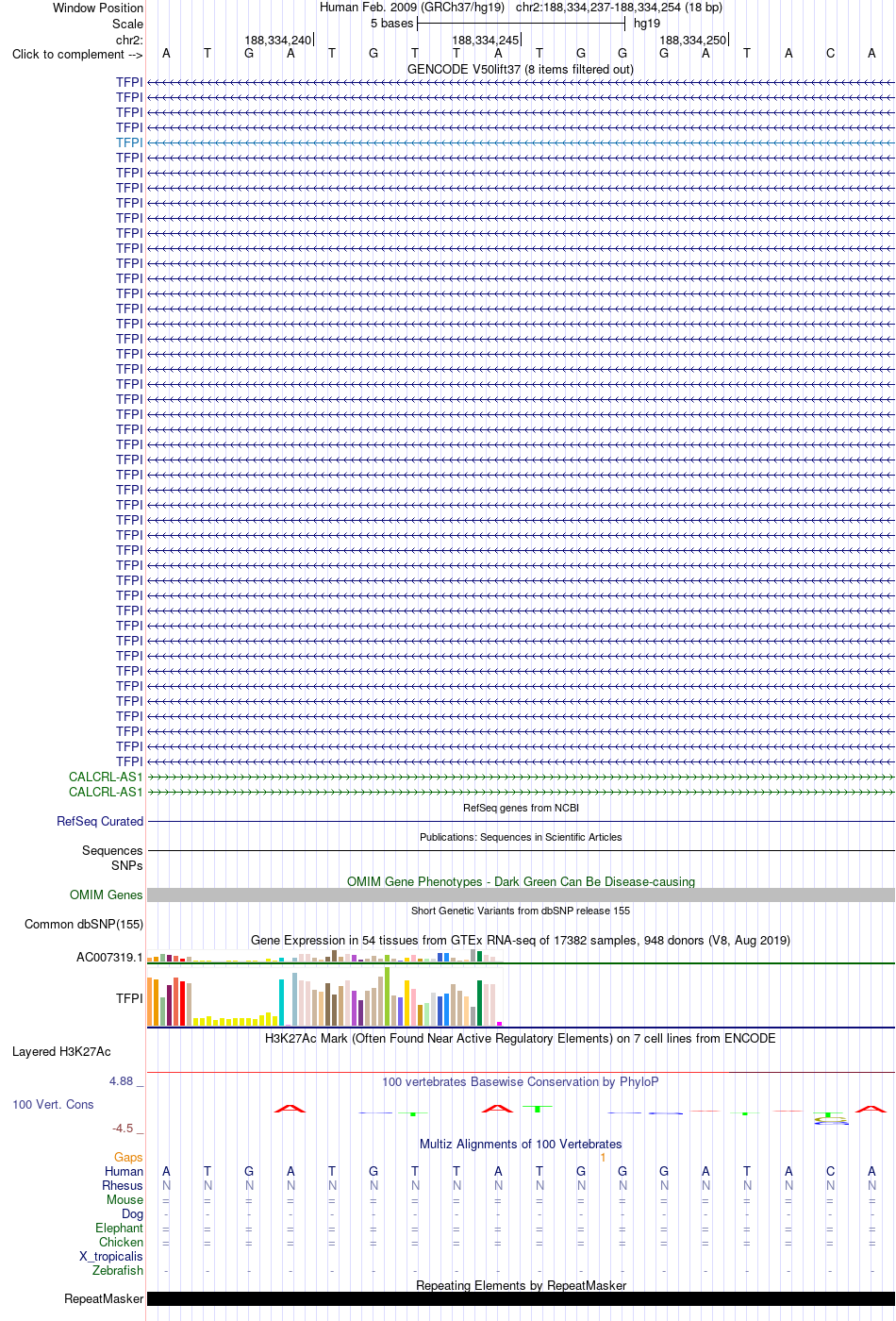Viewport: 896px width, 1321px height.
Task: Click the AC007319.1 GTEx expression bar graph
Action: click(325, 957)
